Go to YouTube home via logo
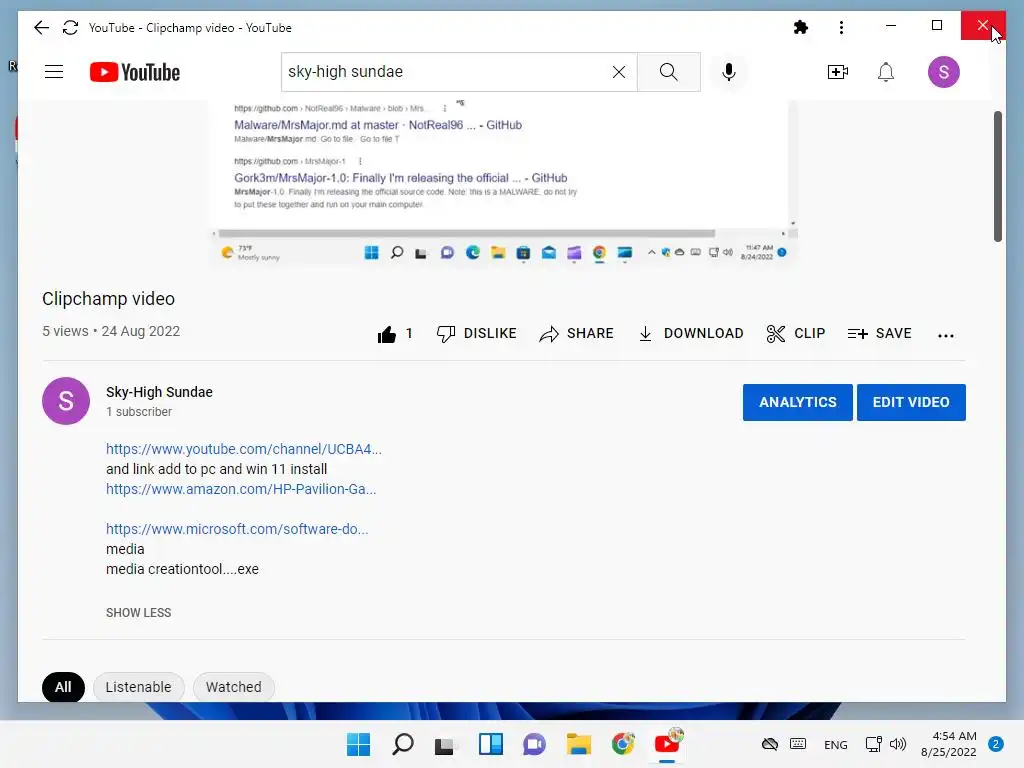The width and height of the screenshot is (1024, 768). tap(135, 72)
